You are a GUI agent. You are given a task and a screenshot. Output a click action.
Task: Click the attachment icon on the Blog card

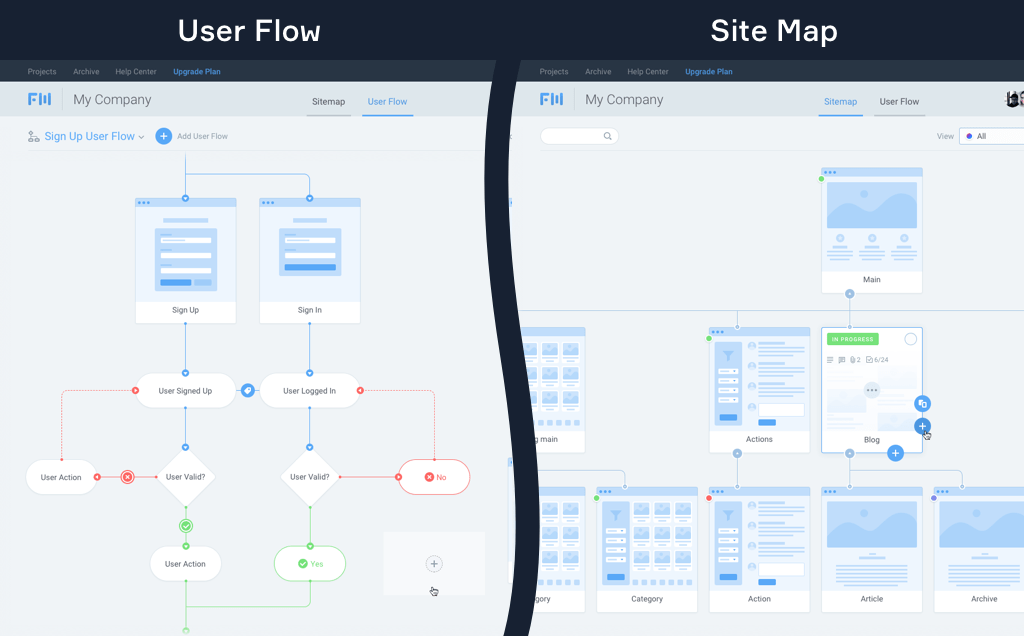pos(852,359)
